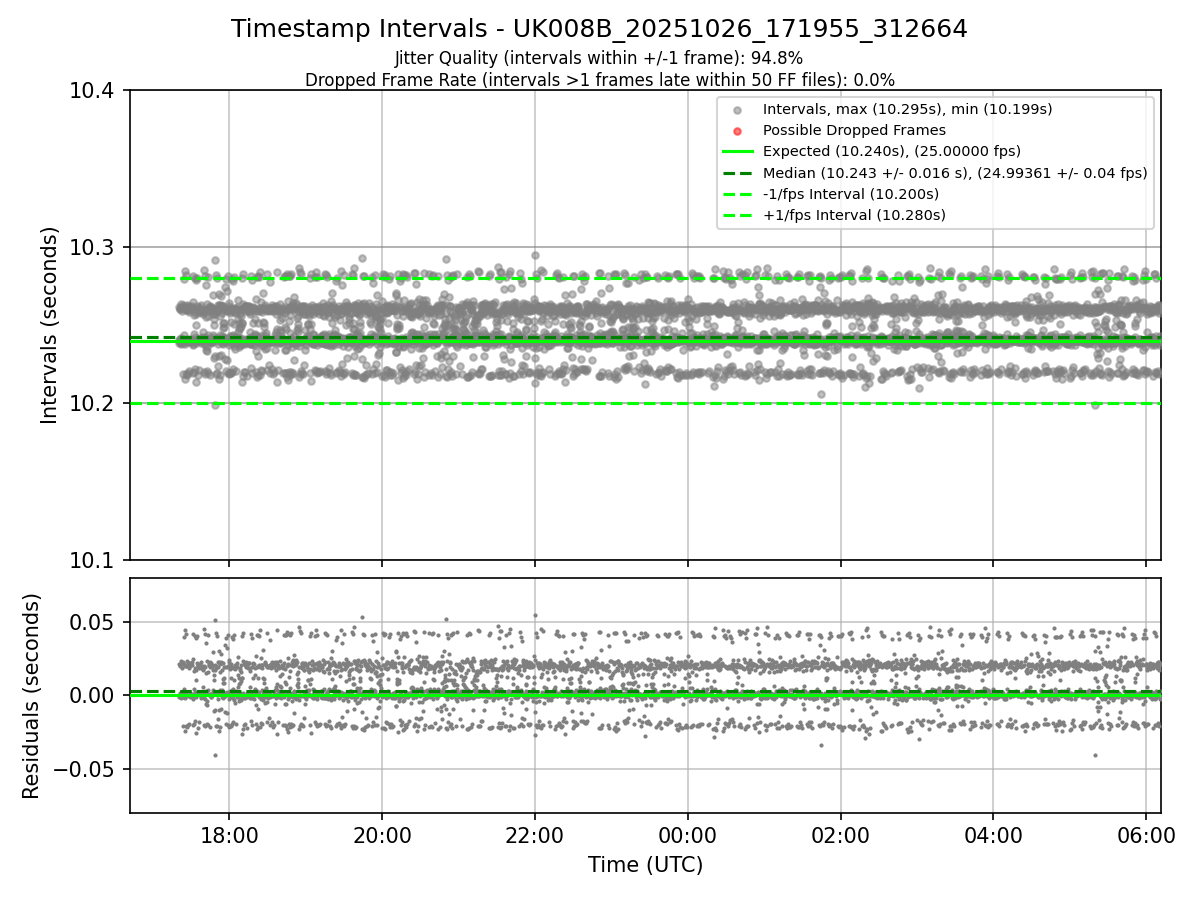Click the 'Expected (10.240s)' legend entry
Screen dimensions: 1200x900
tap(892, 151)
